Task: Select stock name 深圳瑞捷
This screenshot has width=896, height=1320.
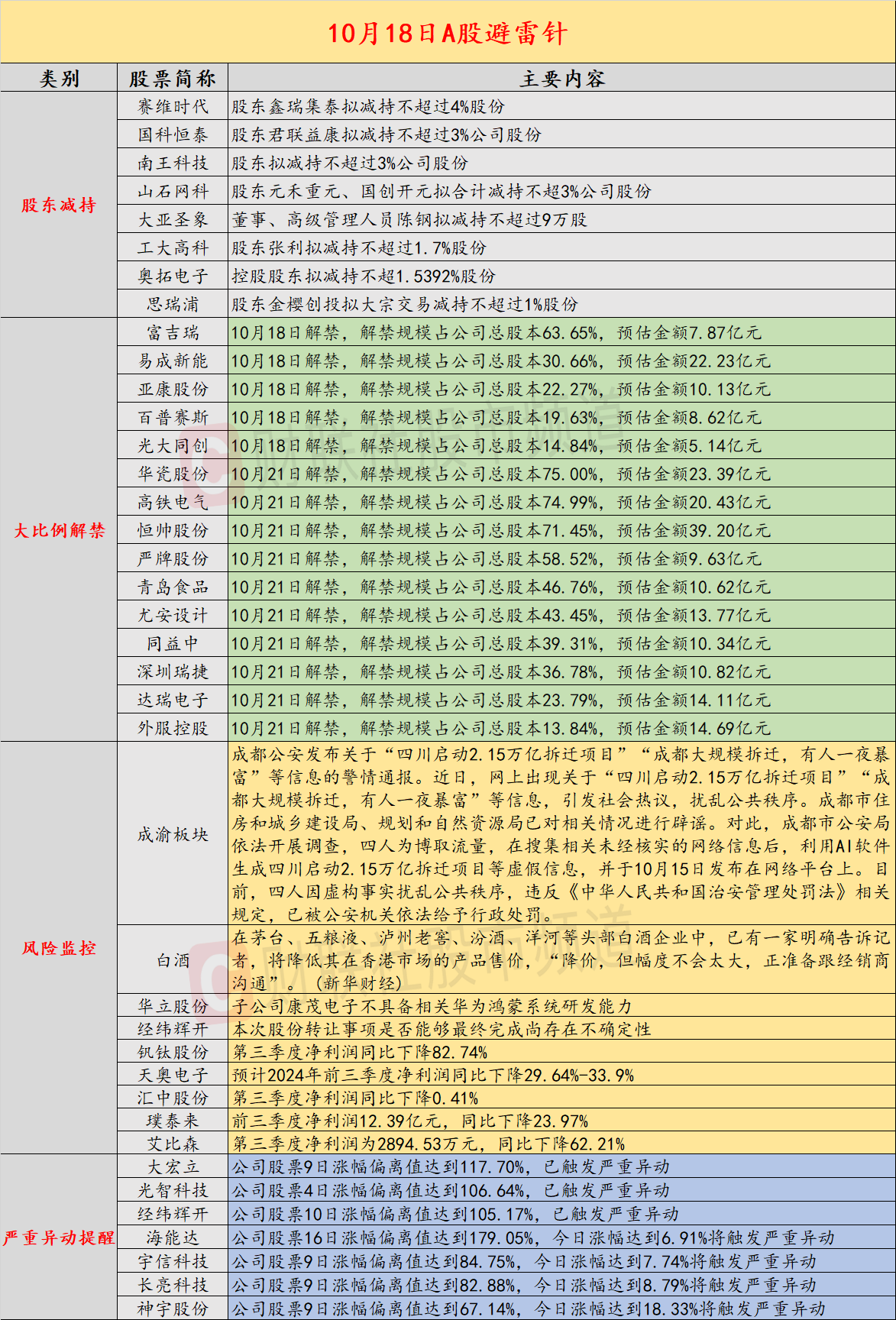Action: pyautogui.click(x=173, y=672)
